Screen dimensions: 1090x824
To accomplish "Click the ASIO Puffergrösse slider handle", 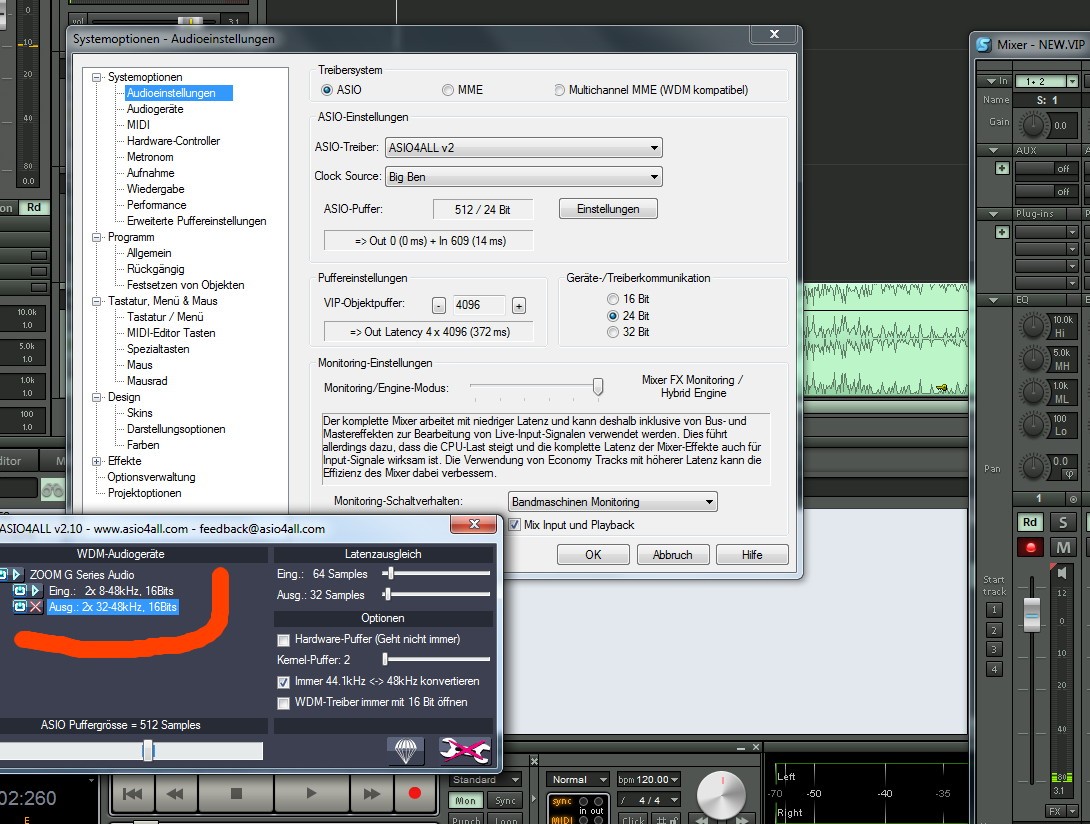I will pos(148,750).
